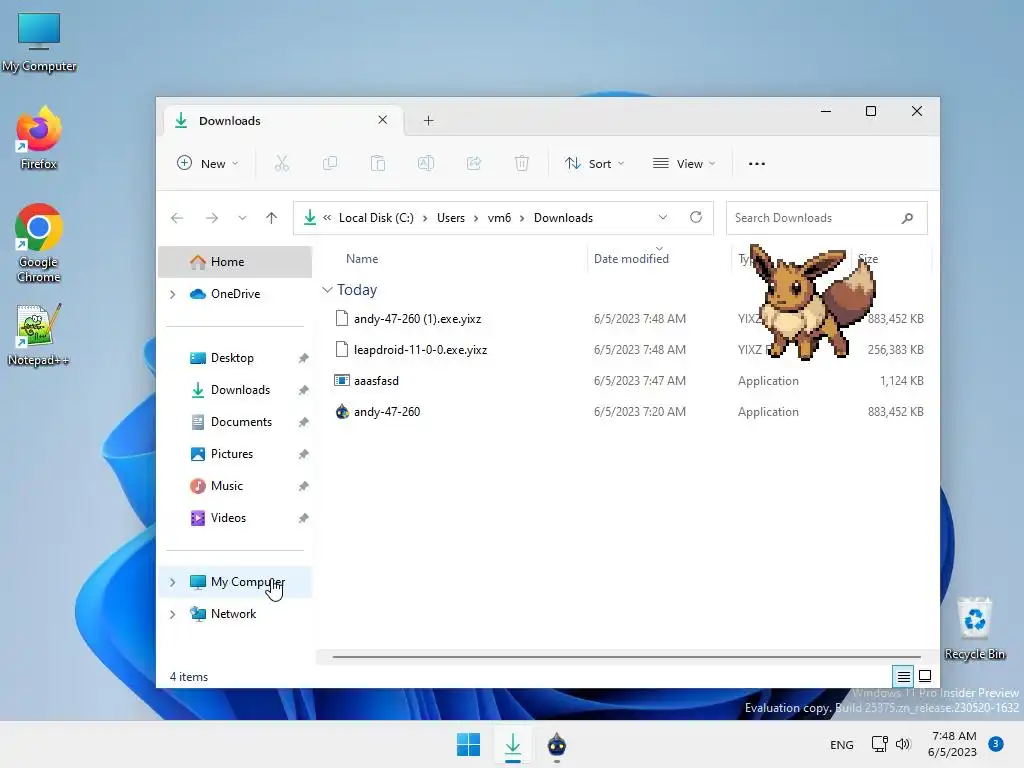Click Downloads explorer icon on taskbar
This screenshot has height=768, width=1024.
tap(513, 744)
